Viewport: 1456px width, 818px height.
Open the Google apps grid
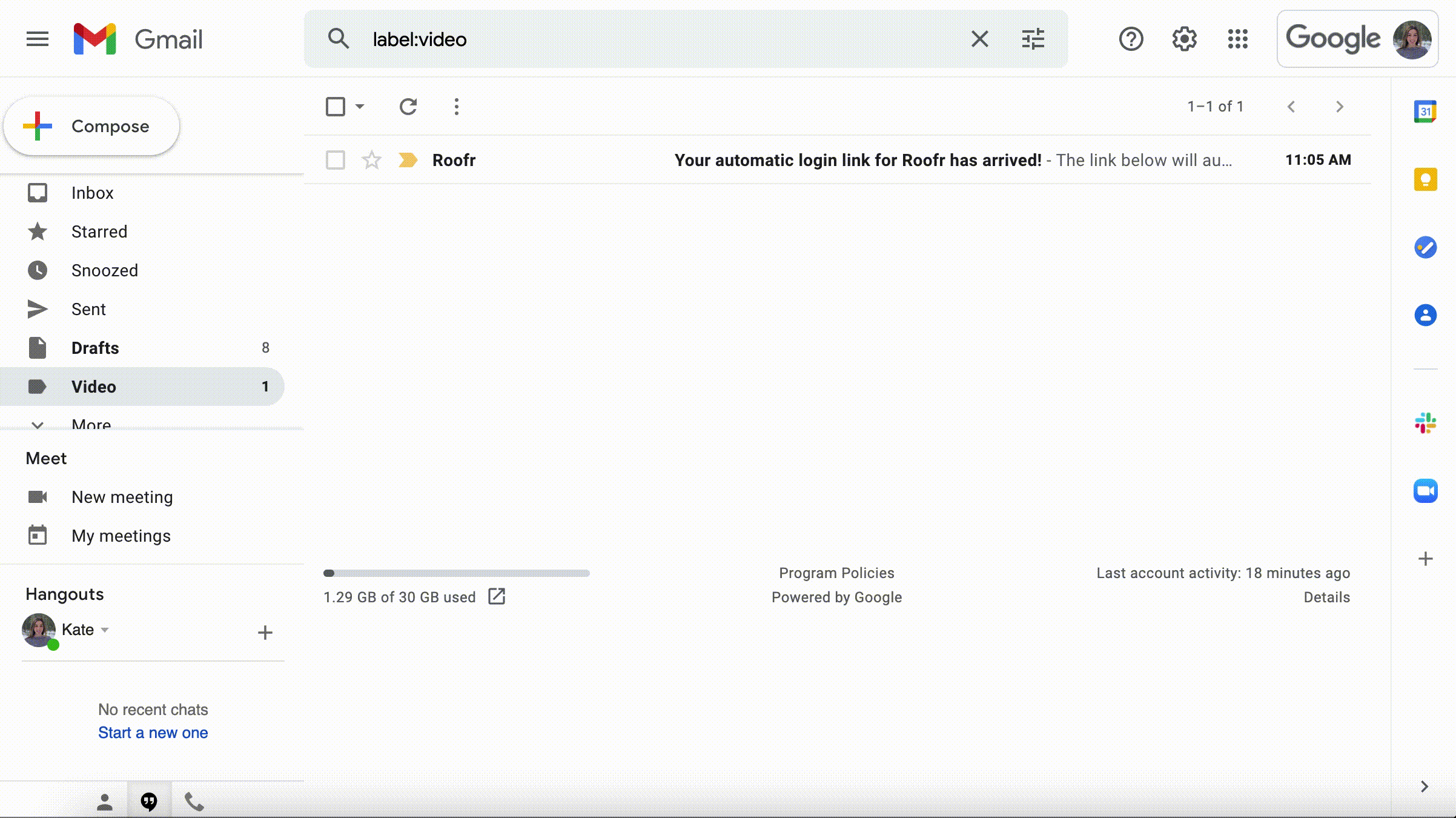pos(1237,39)
